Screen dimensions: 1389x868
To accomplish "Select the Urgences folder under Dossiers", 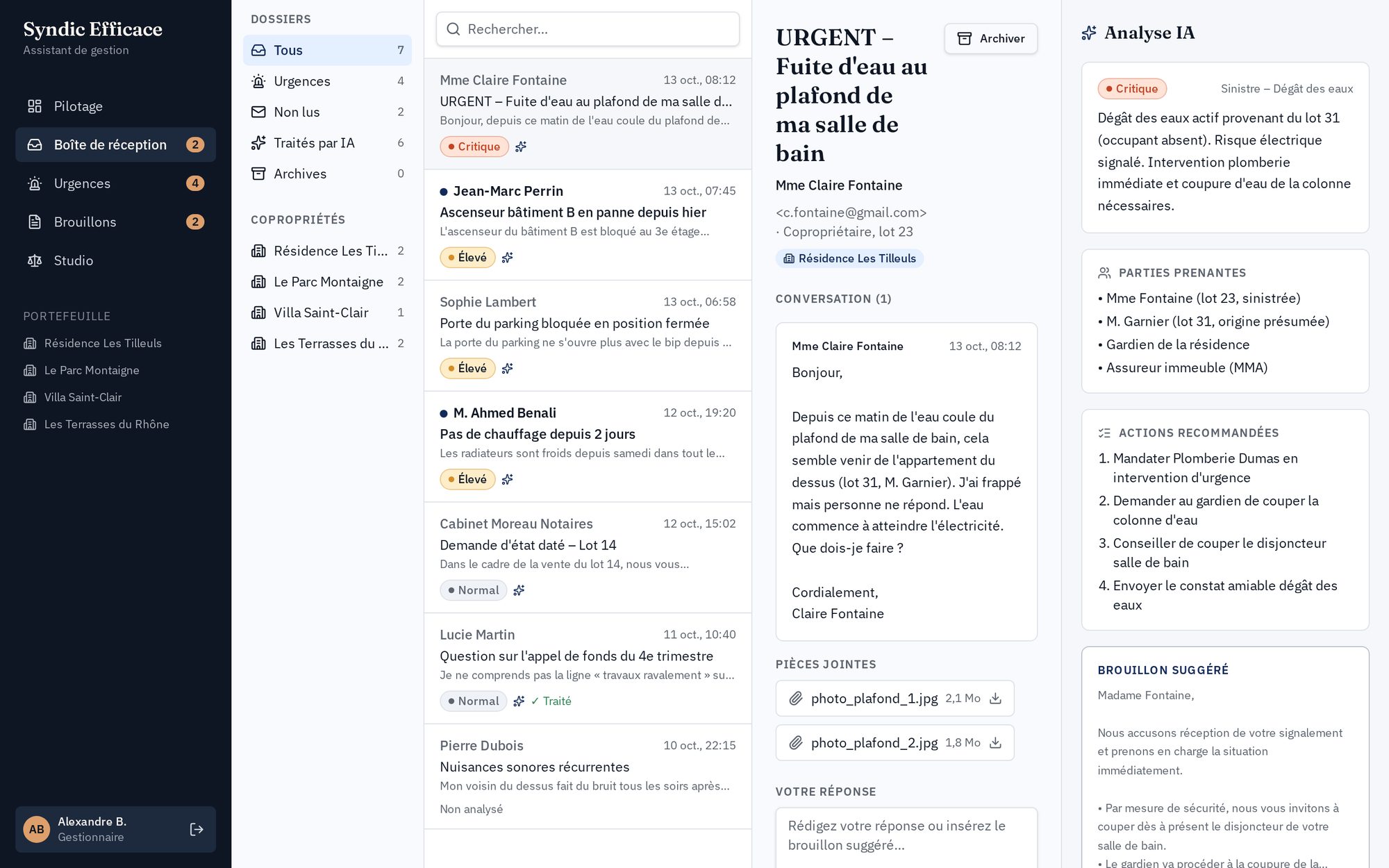I will (327, 81).
